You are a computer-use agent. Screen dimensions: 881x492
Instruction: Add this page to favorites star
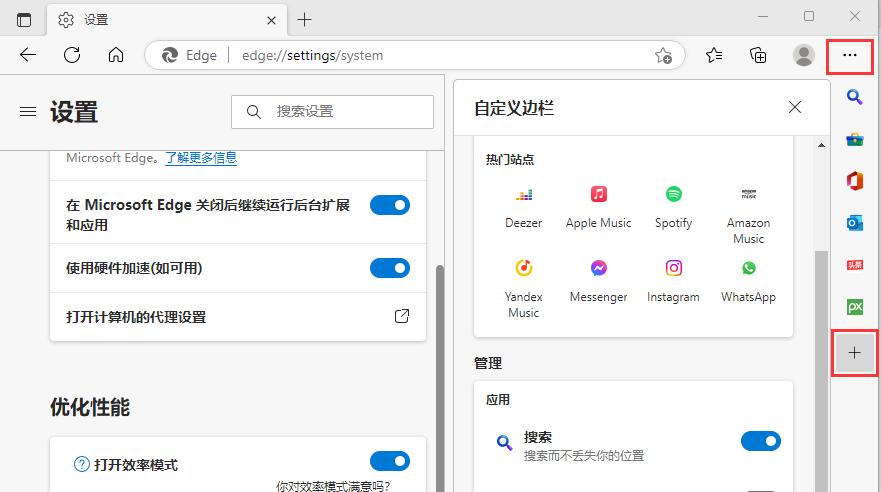point(663,56)
